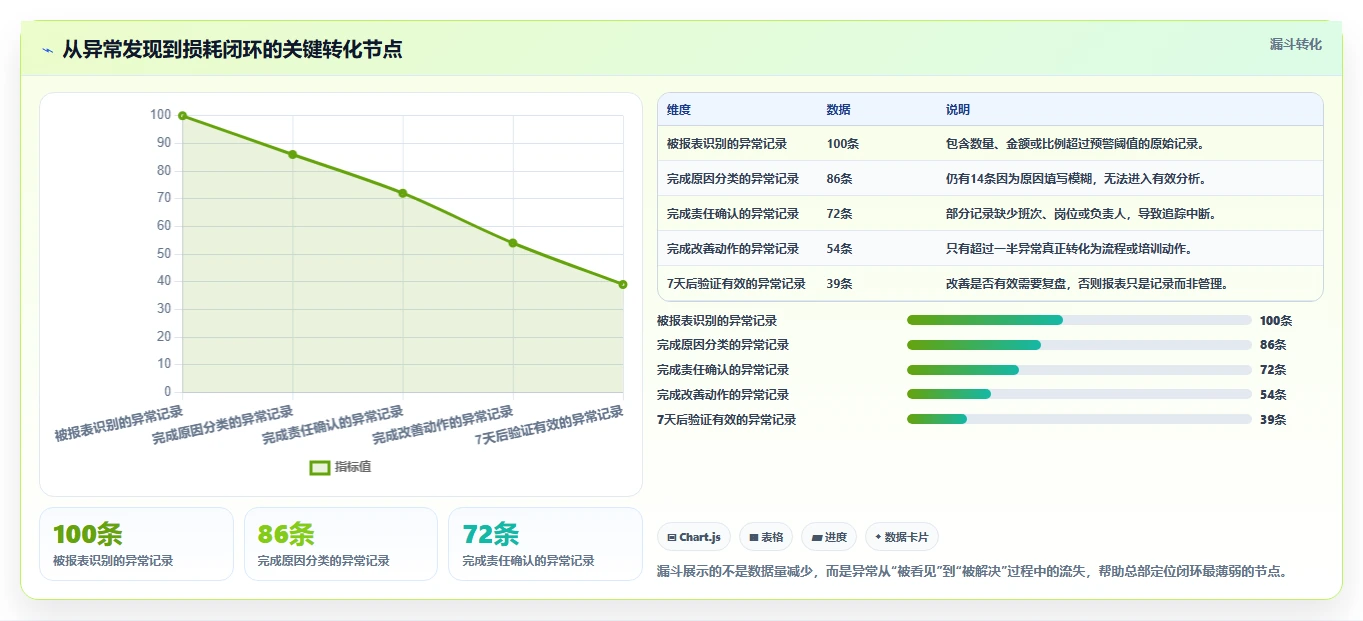Click the lightning icon beside the page title

[x=48, y=49]
